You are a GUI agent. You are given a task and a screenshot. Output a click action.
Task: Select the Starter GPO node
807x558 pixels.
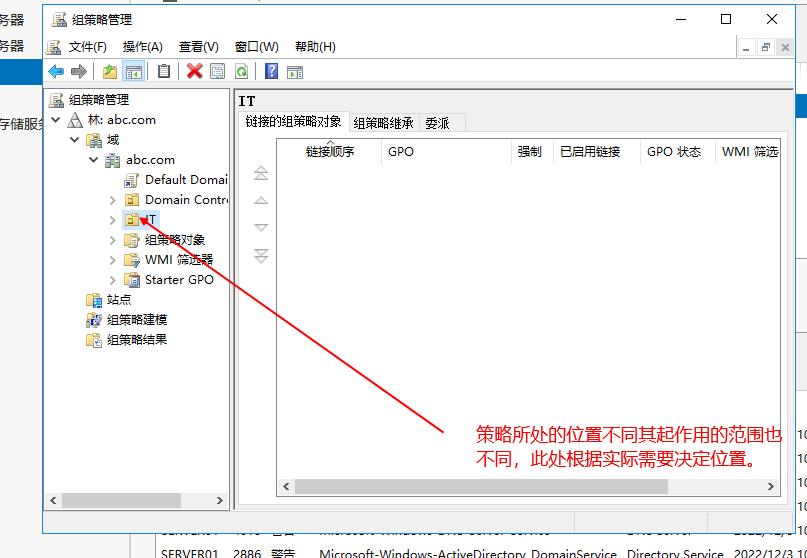pyautogui.click(x=179, y=280)
